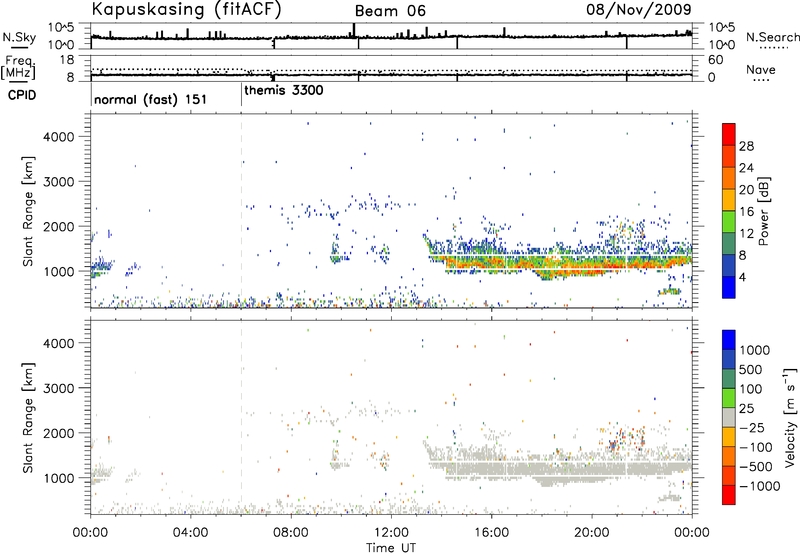
Task: Pick the yellow 16–20 dB Power colorbar segment
Action: click(729, 200)
